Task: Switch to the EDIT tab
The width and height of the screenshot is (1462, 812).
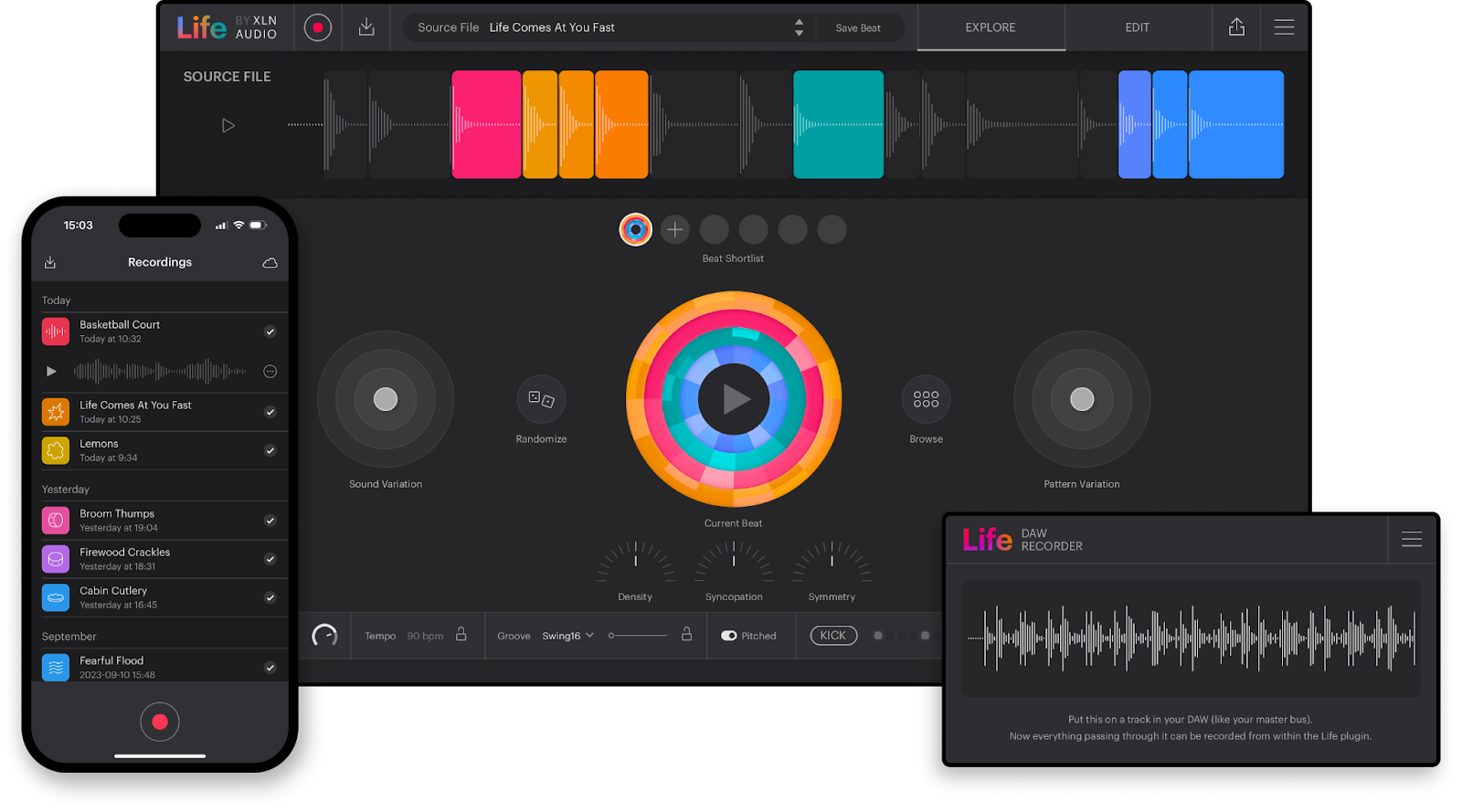Action: point(1138,27)
